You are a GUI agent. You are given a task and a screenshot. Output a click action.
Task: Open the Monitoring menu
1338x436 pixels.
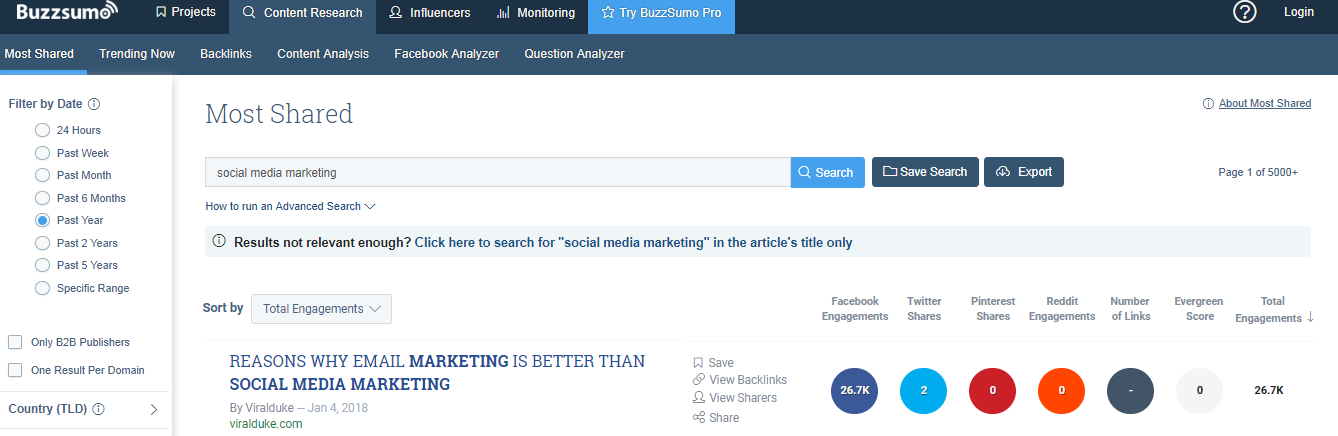(535, 13)
